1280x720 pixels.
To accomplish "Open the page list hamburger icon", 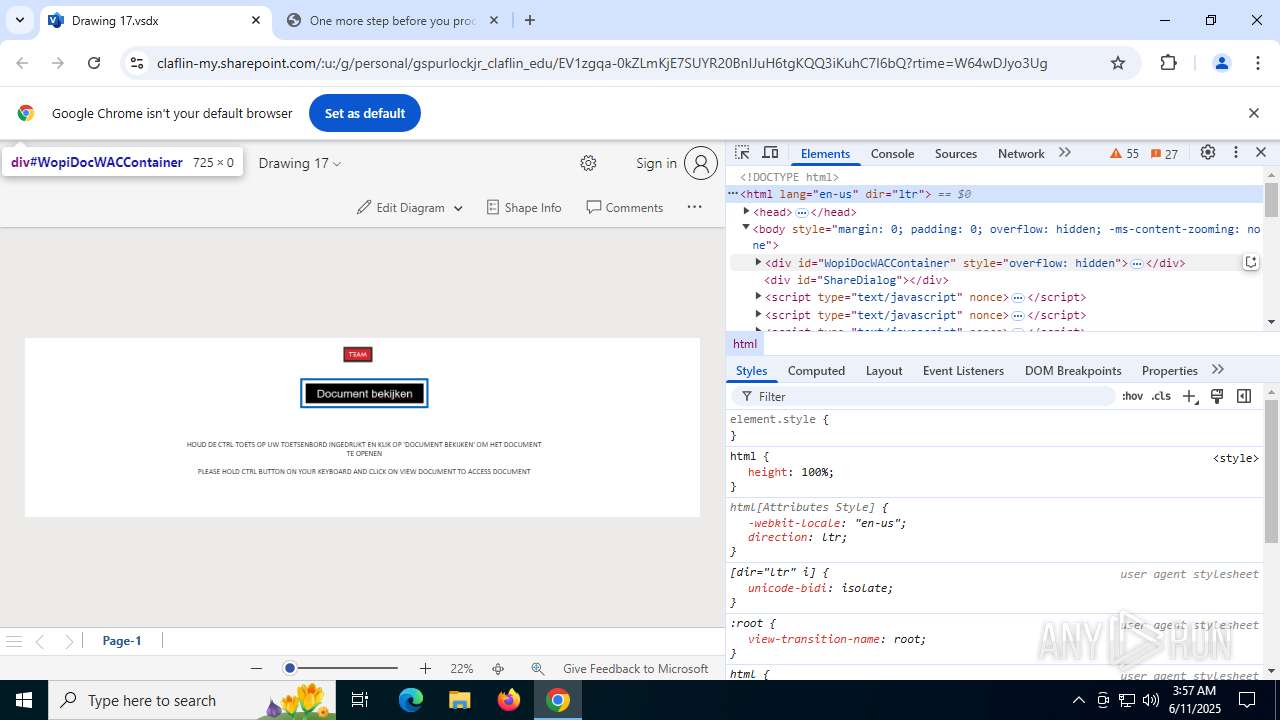I will [14, 641].
